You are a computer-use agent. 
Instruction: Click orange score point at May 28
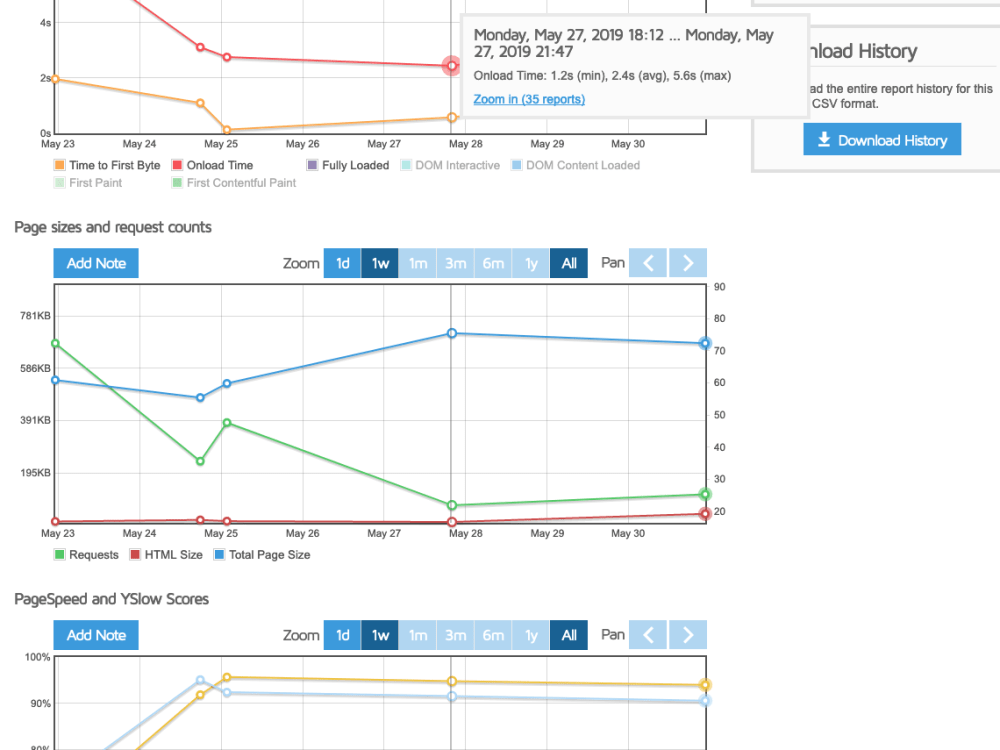pyautogui.click(x=452, y=681)
